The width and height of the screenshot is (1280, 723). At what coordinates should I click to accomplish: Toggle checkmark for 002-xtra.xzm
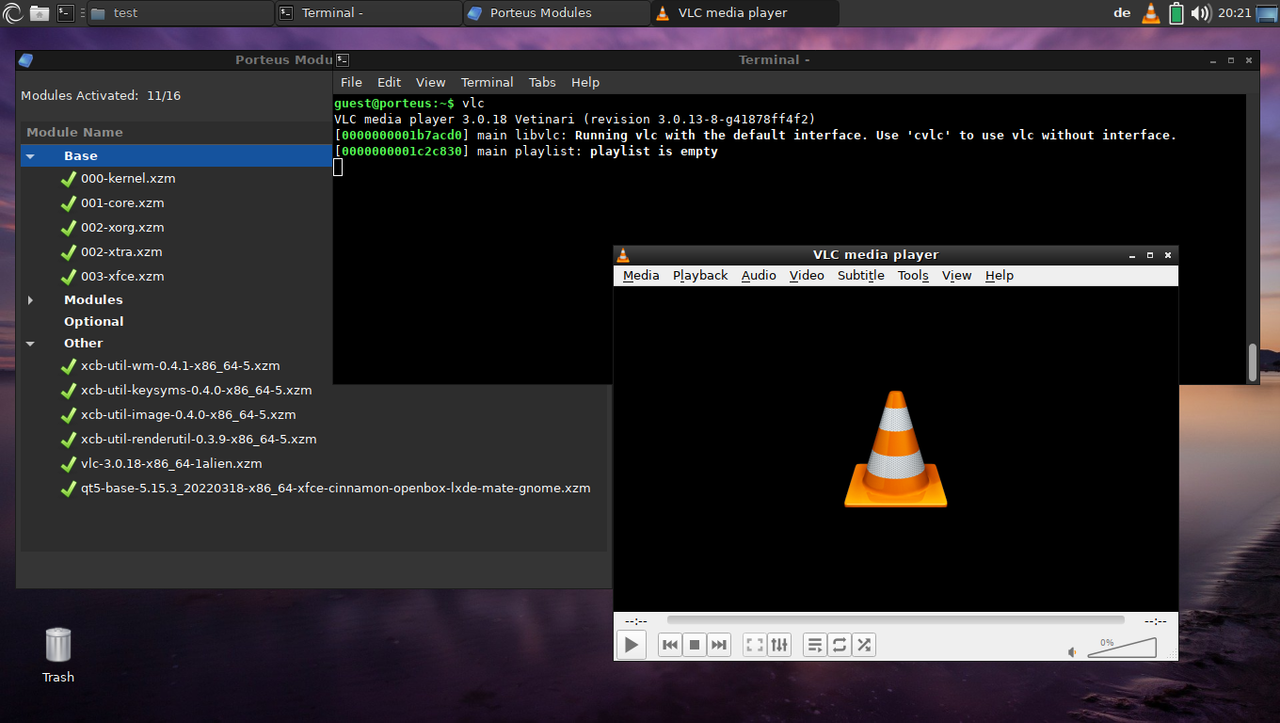click(68, 252)
